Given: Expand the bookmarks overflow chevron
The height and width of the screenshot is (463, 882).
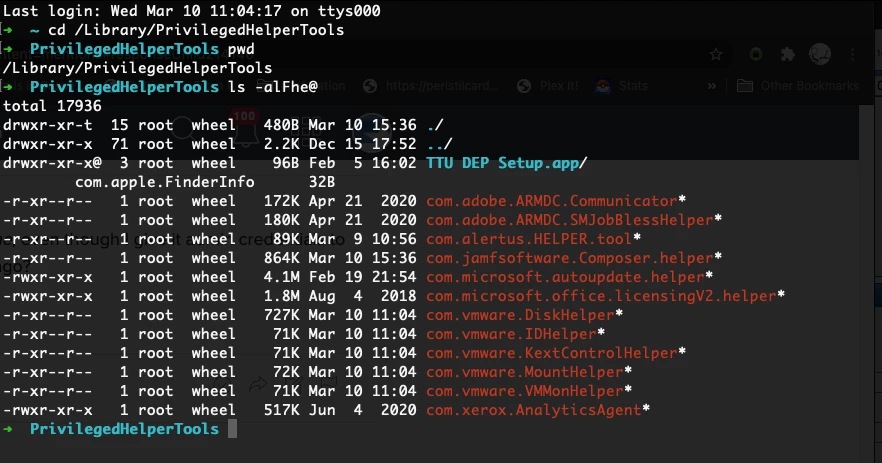Looking at the screenshot, I should point(712,86).
